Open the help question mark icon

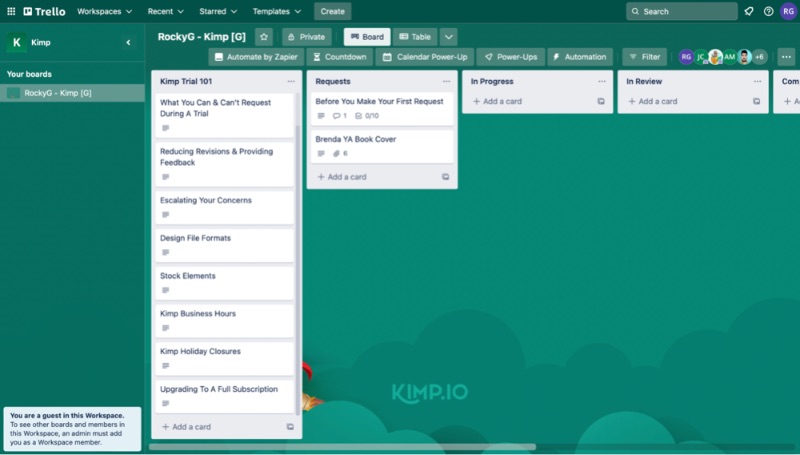pyautogui.click(x=768, y=11)
